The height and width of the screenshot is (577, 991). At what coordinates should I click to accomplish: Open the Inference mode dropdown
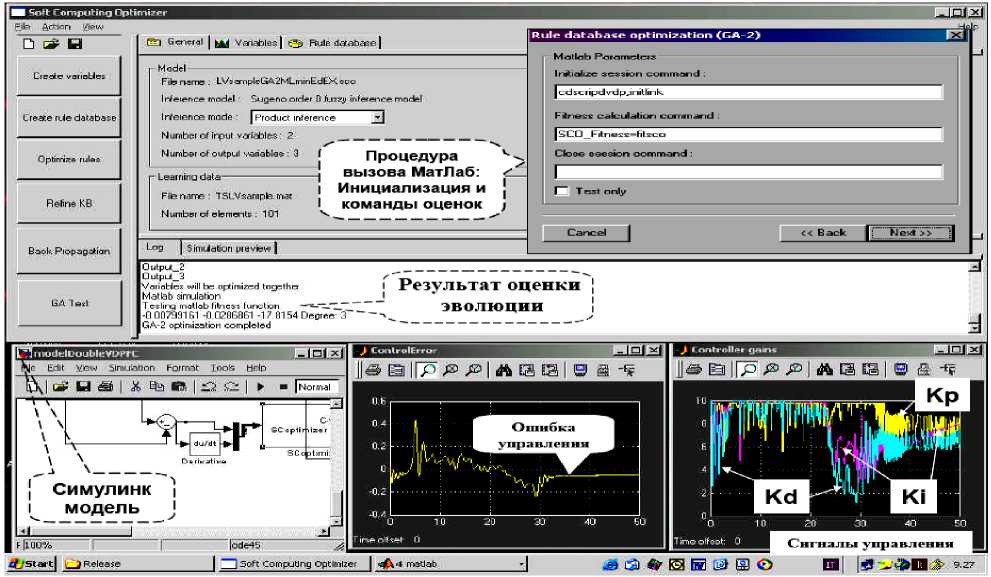pos(377,117)
